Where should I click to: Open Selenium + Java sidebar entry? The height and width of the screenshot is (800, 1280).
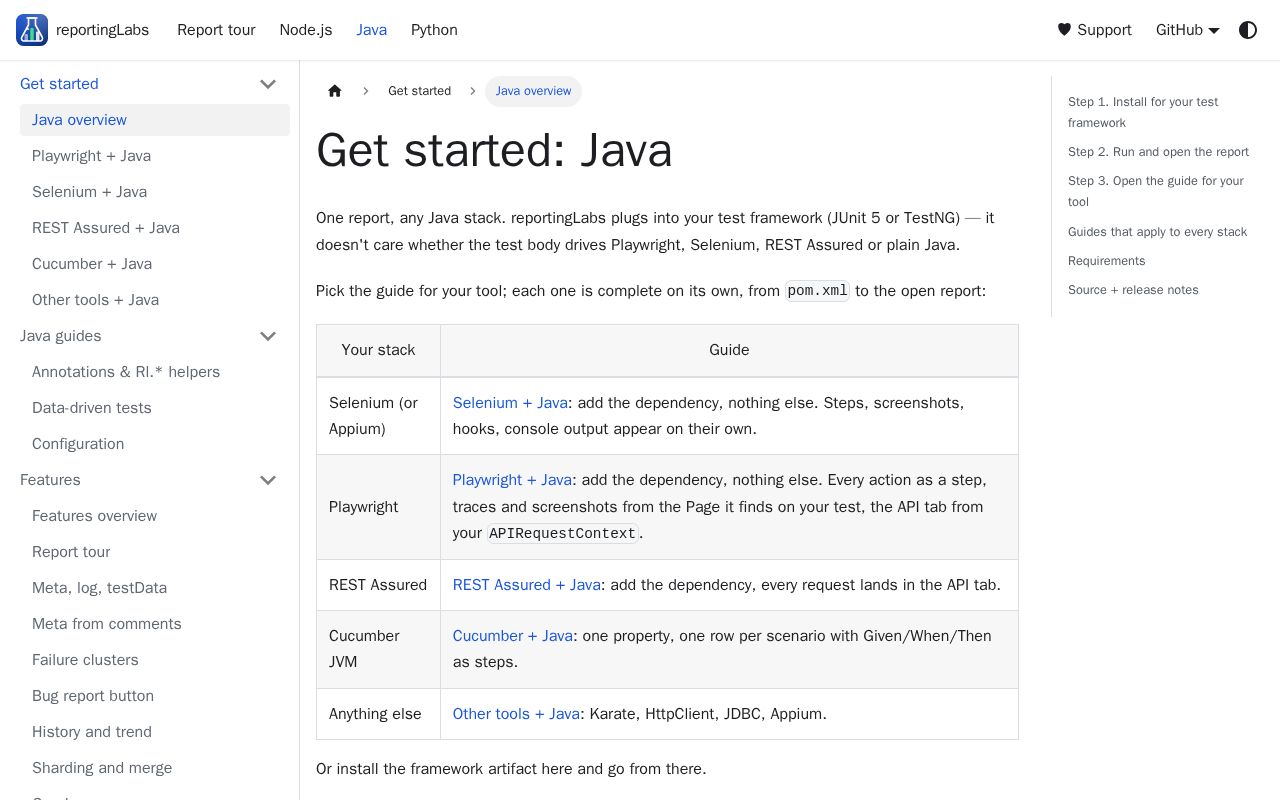pyautogui.click(x=155, y=192)
